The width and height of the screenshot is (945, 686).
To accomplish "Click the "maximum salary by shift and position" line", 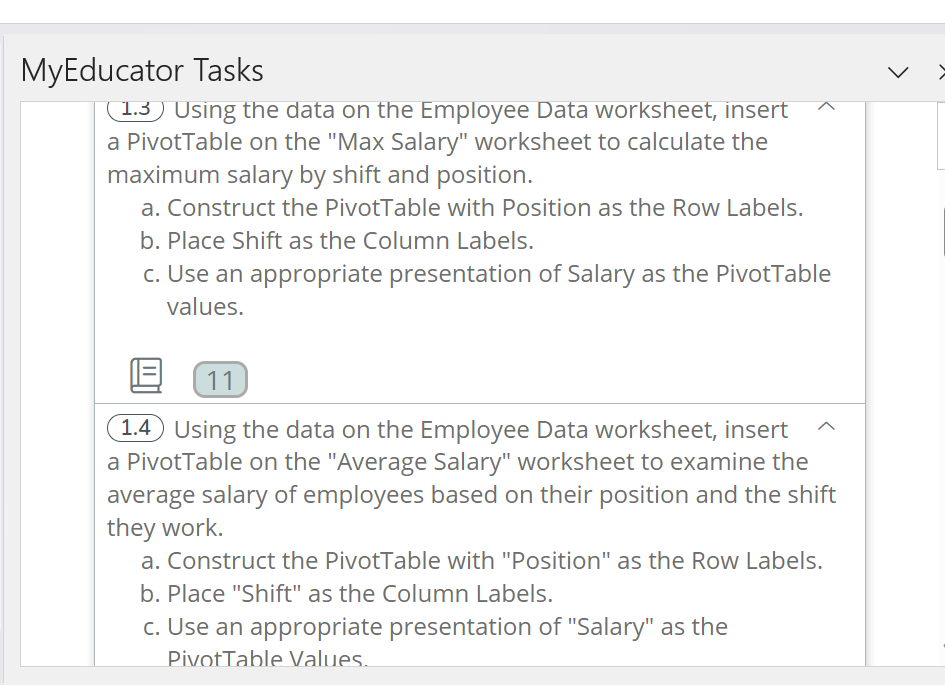I will point(320,175).
